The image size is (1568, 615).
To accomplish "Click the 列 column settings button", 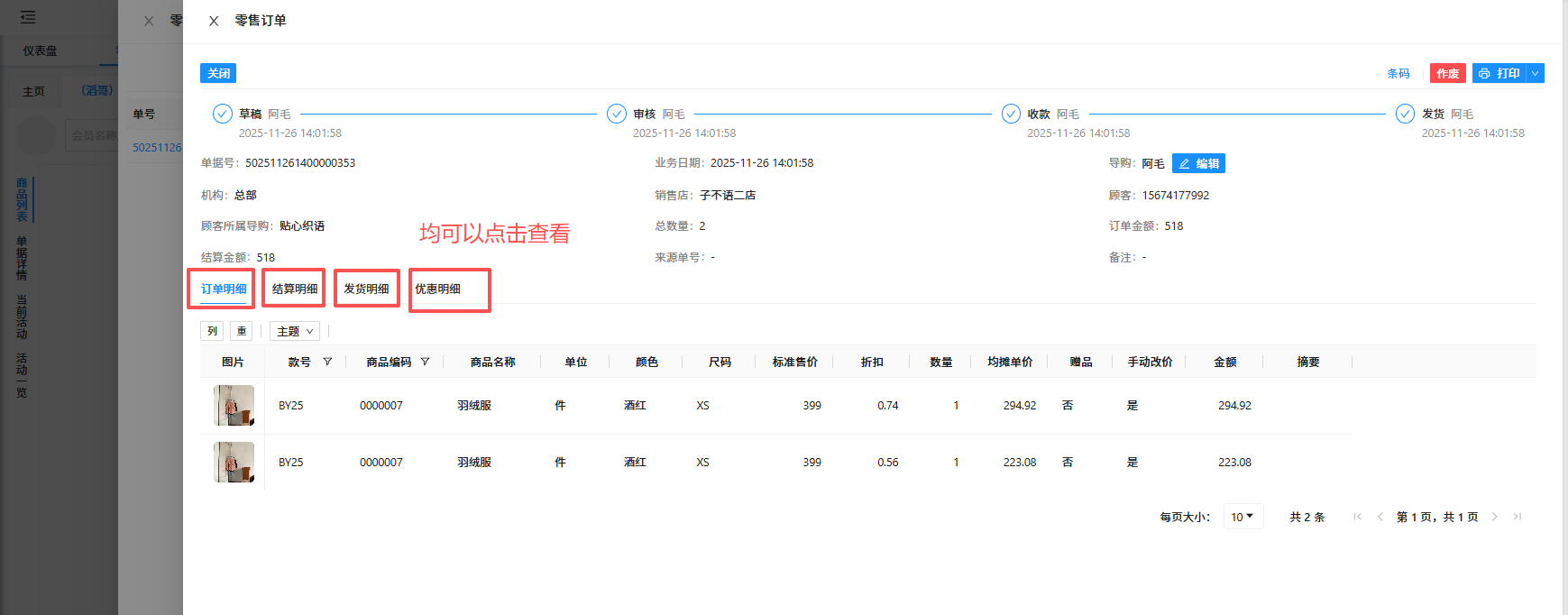I will click(x=212, y=331).
